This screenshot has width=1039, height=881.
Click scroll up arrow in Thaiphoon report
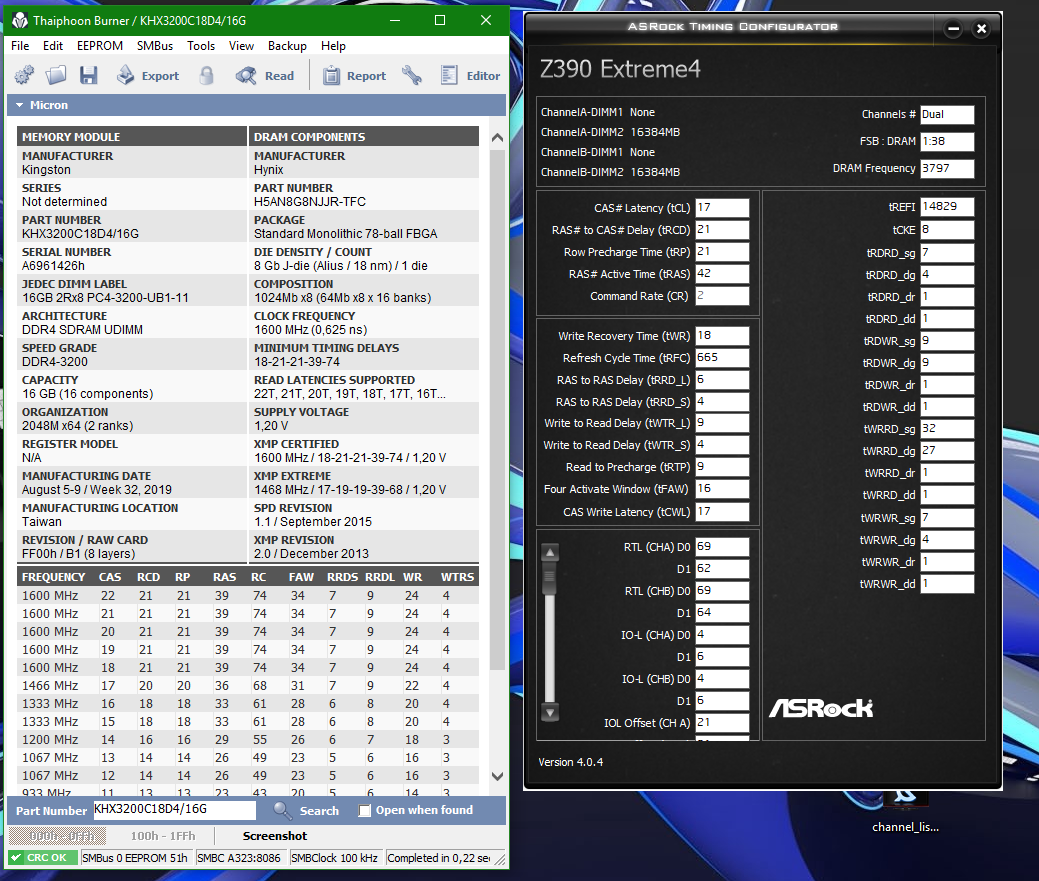click(x=498, y=138)
